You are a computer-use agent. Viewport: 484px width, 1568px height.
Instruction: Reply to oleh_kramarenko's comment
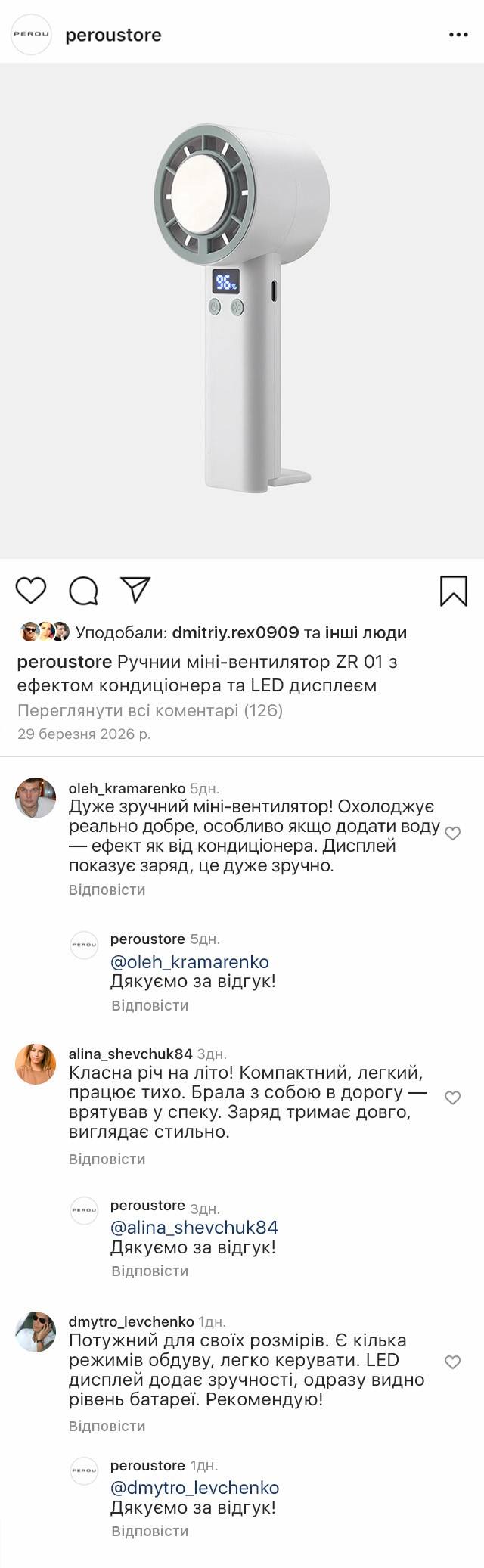pyautogui.click(x=107, y=890)
